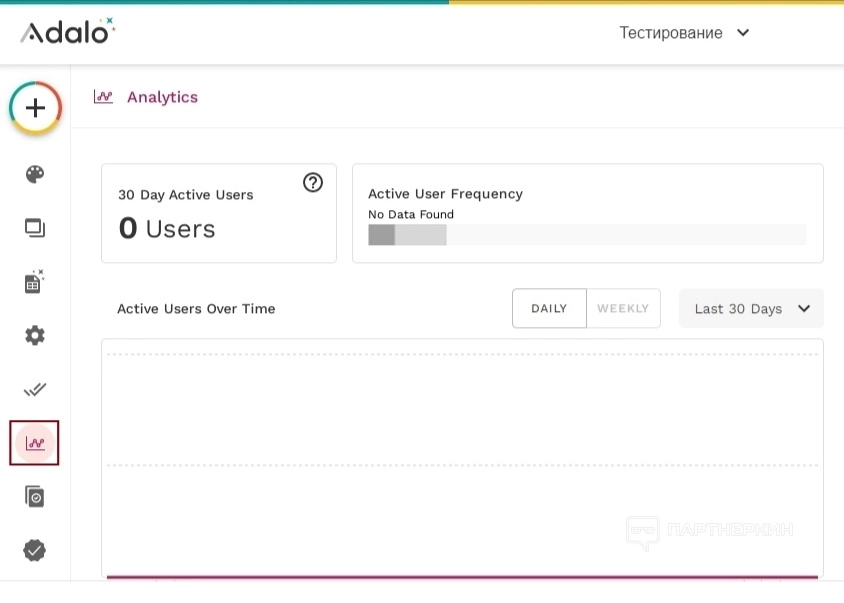Click the chart icon beside Analytics heading
844x603 pixels.
point(103,97)
